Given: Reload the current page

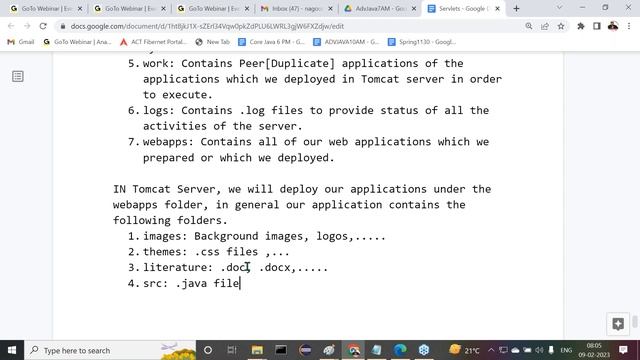Looking at the screenshot, I should coord(43,26).
